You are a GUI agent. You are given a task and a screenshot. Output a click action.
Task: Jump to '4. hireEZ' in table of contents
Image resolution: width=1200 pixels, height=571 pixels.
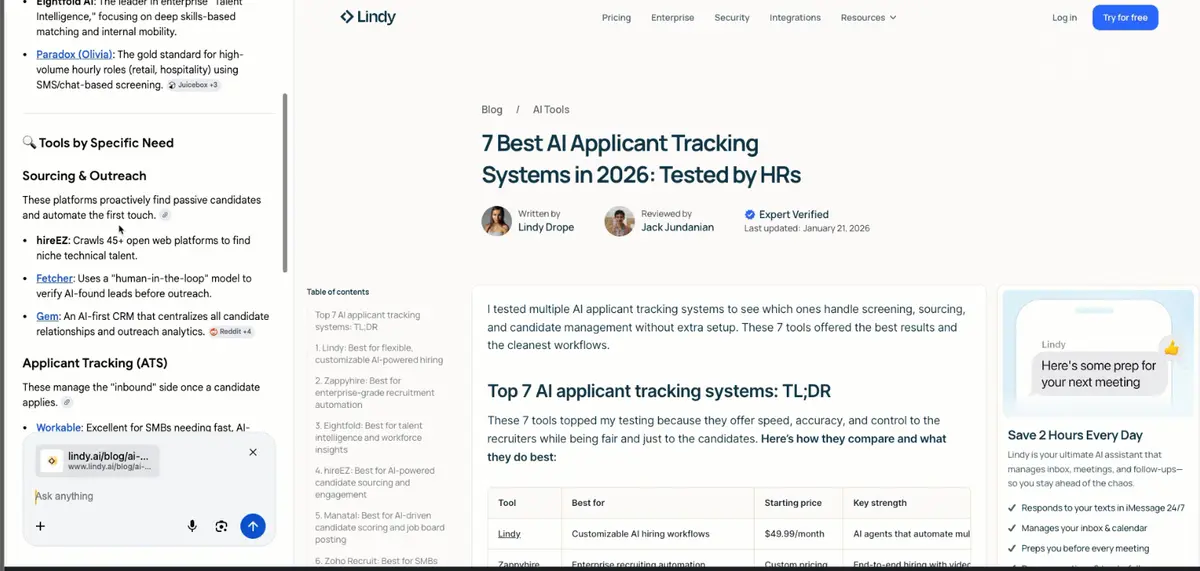(x=374, y=482)
